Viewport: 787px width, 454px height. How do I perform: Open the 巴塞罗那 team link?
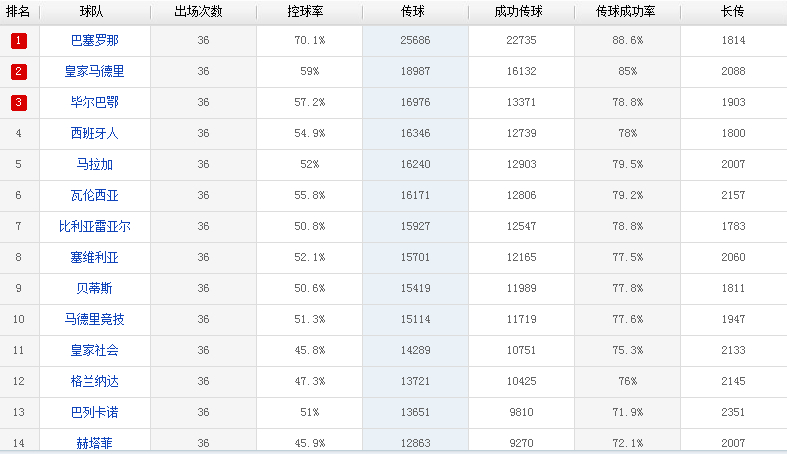pos(94,41)
